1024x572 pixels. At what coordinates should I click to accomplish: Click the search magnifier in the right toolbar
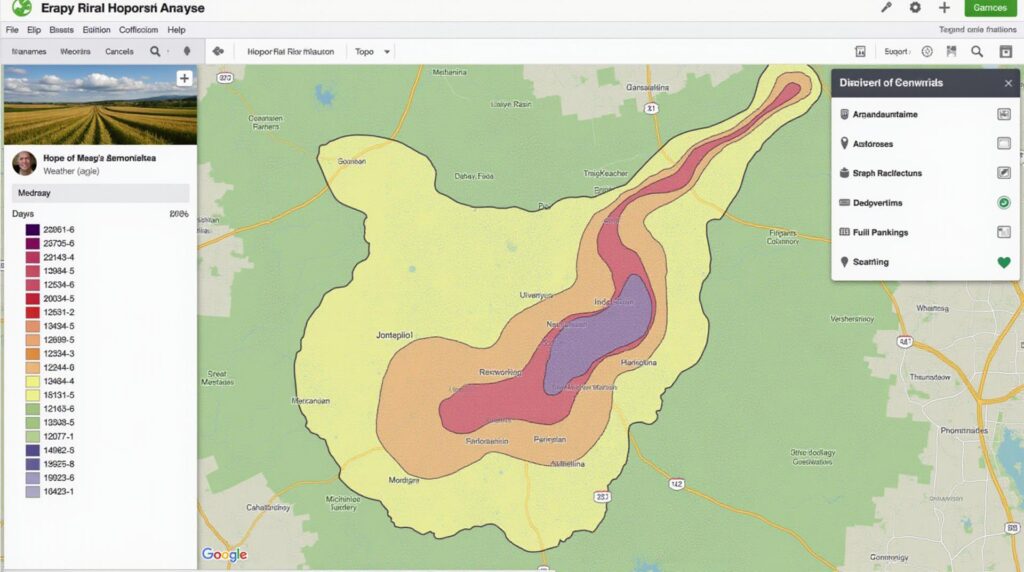(x=977, y=51)
